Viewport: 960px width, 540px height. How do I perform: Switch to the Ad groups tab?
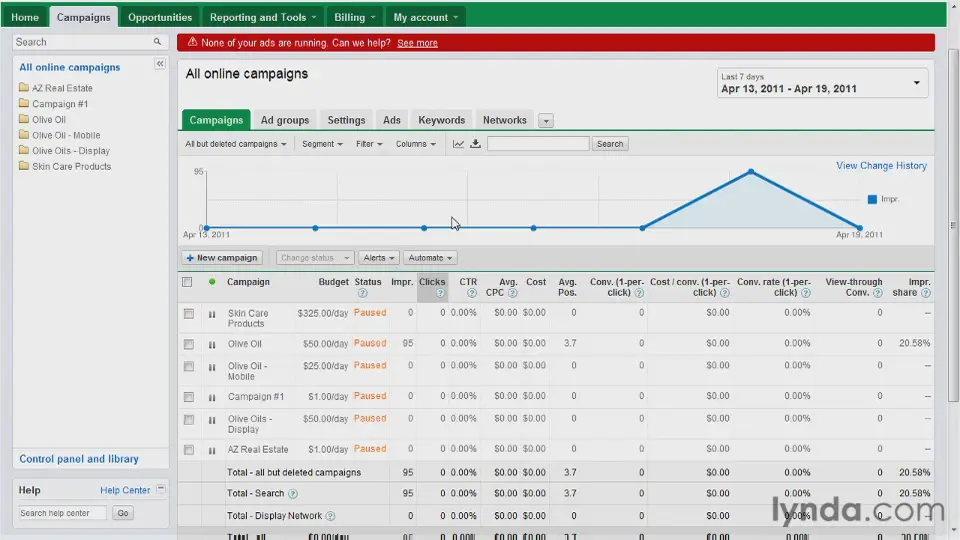pos(285,120)
